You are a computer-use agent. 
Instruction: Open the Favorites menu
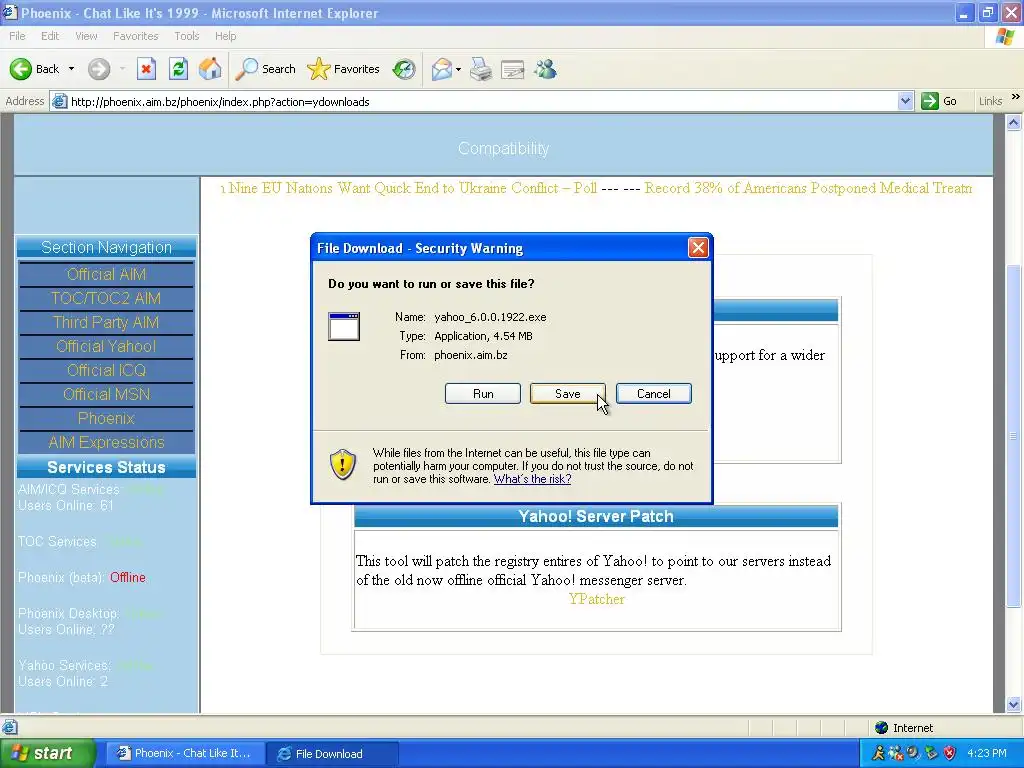136,36
